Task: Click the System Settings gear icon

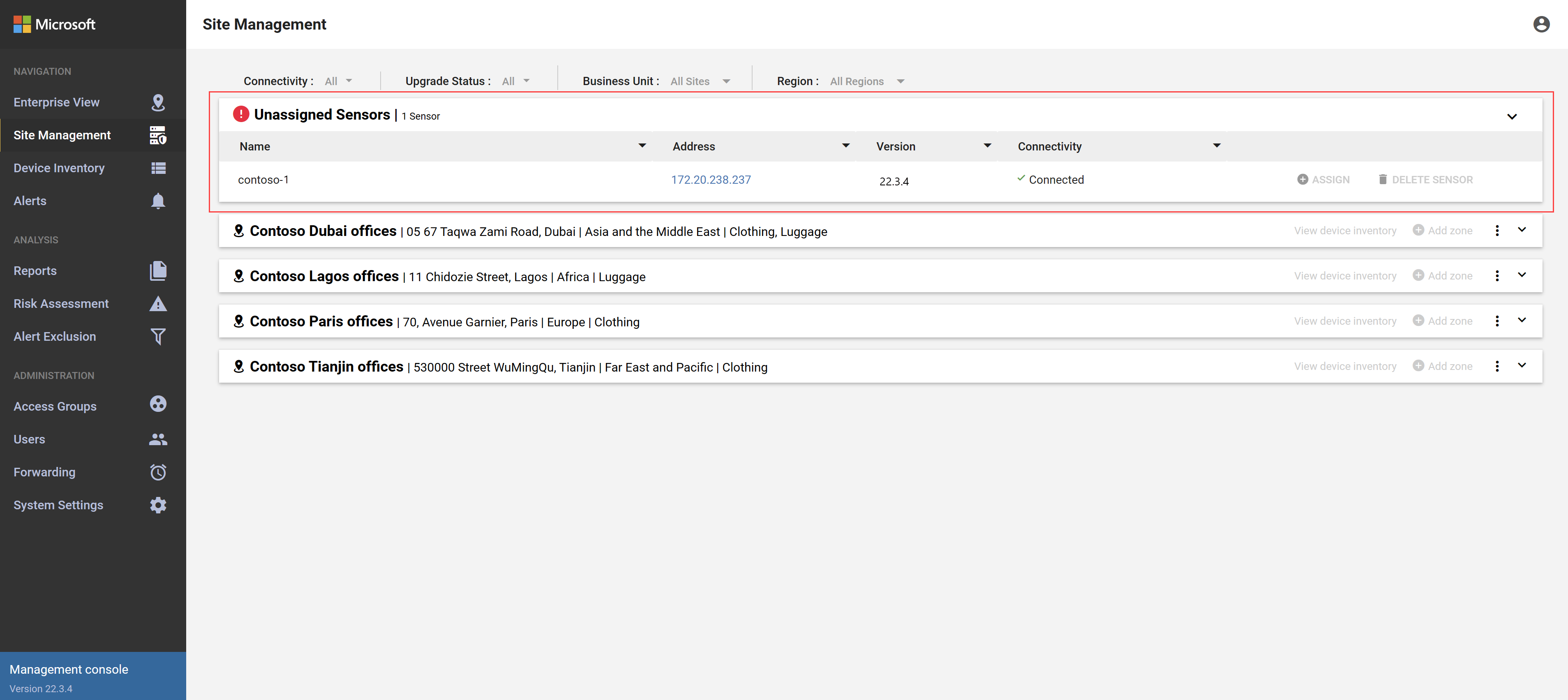Action: [x=158, y=505]
